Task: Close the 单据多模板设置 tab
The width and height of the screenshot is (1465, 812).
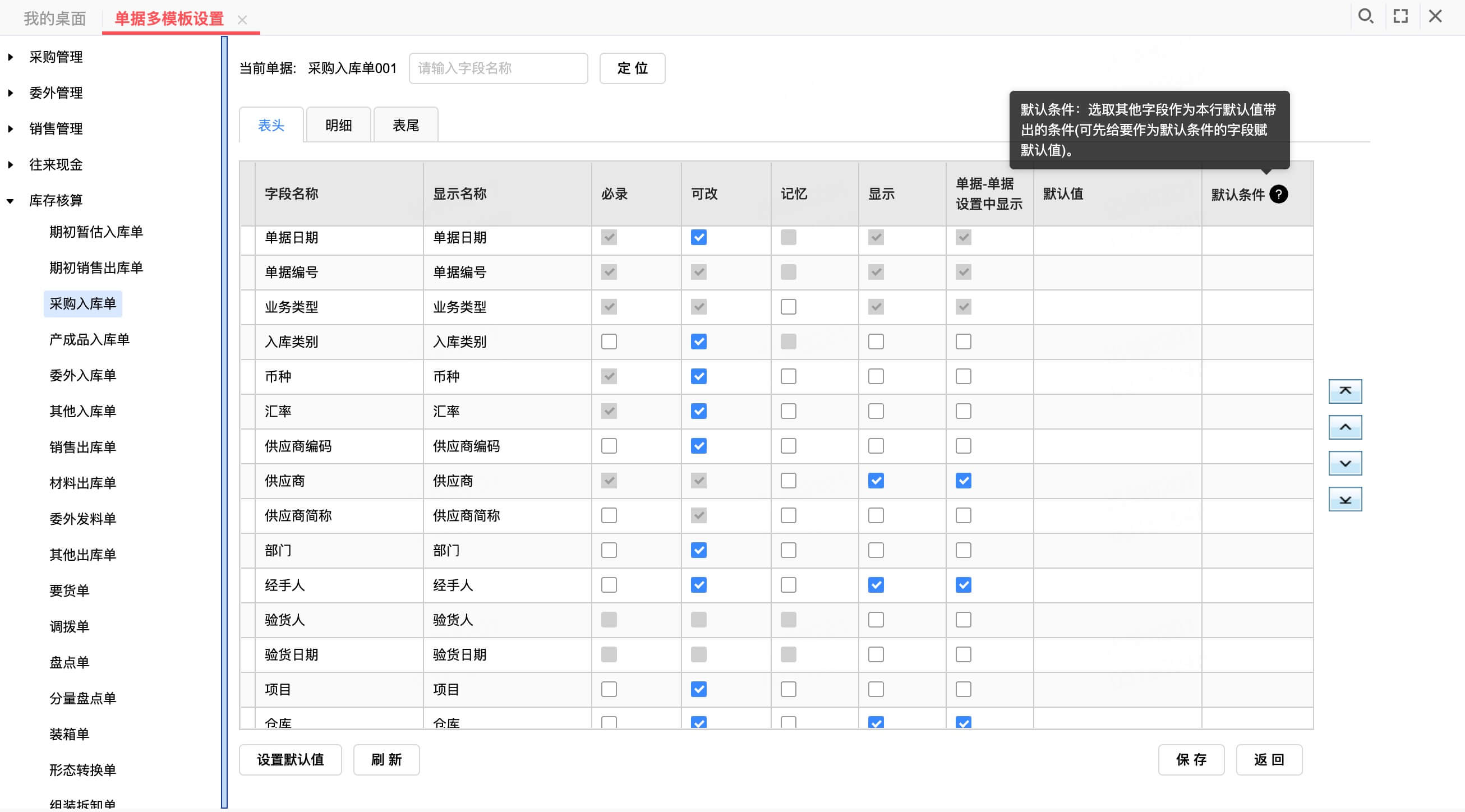Action: point(242,20)
